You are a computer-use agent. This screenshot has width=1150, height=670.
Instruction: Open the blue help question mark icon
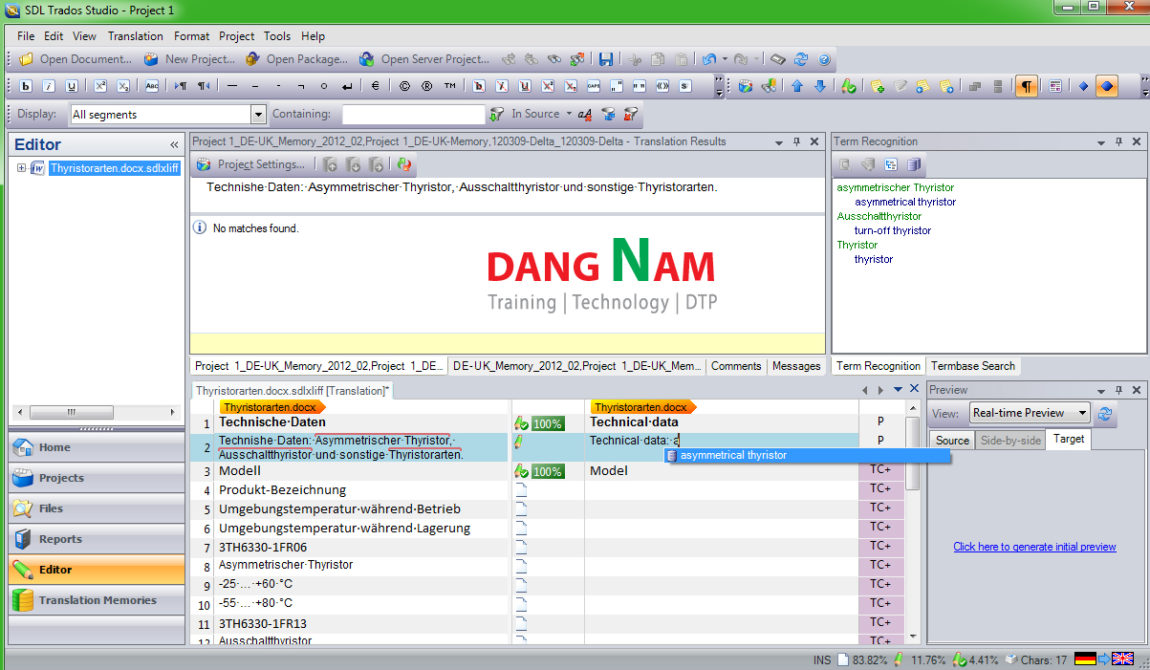(824, 59)
